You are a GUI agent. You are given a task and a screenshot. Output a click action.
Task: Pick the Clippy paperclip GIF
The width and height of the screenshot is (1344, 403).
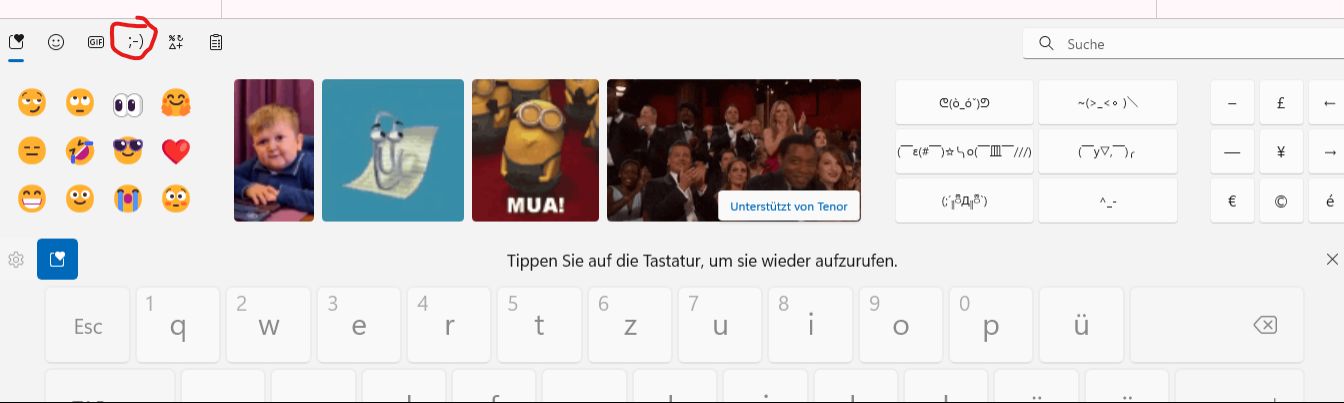click(393, 150)
